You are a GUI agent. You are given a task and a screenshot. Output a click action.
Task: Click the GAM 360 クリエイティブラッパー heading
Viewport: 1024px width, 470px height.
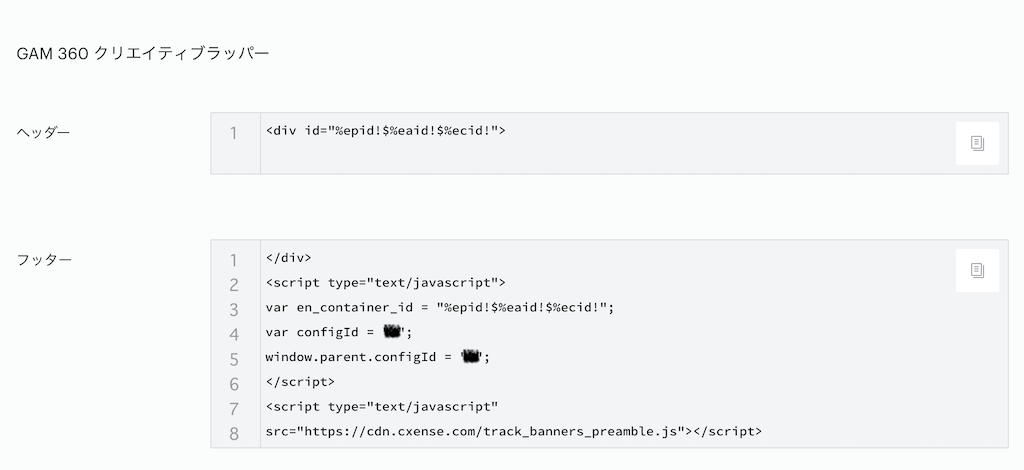(143, 54)
